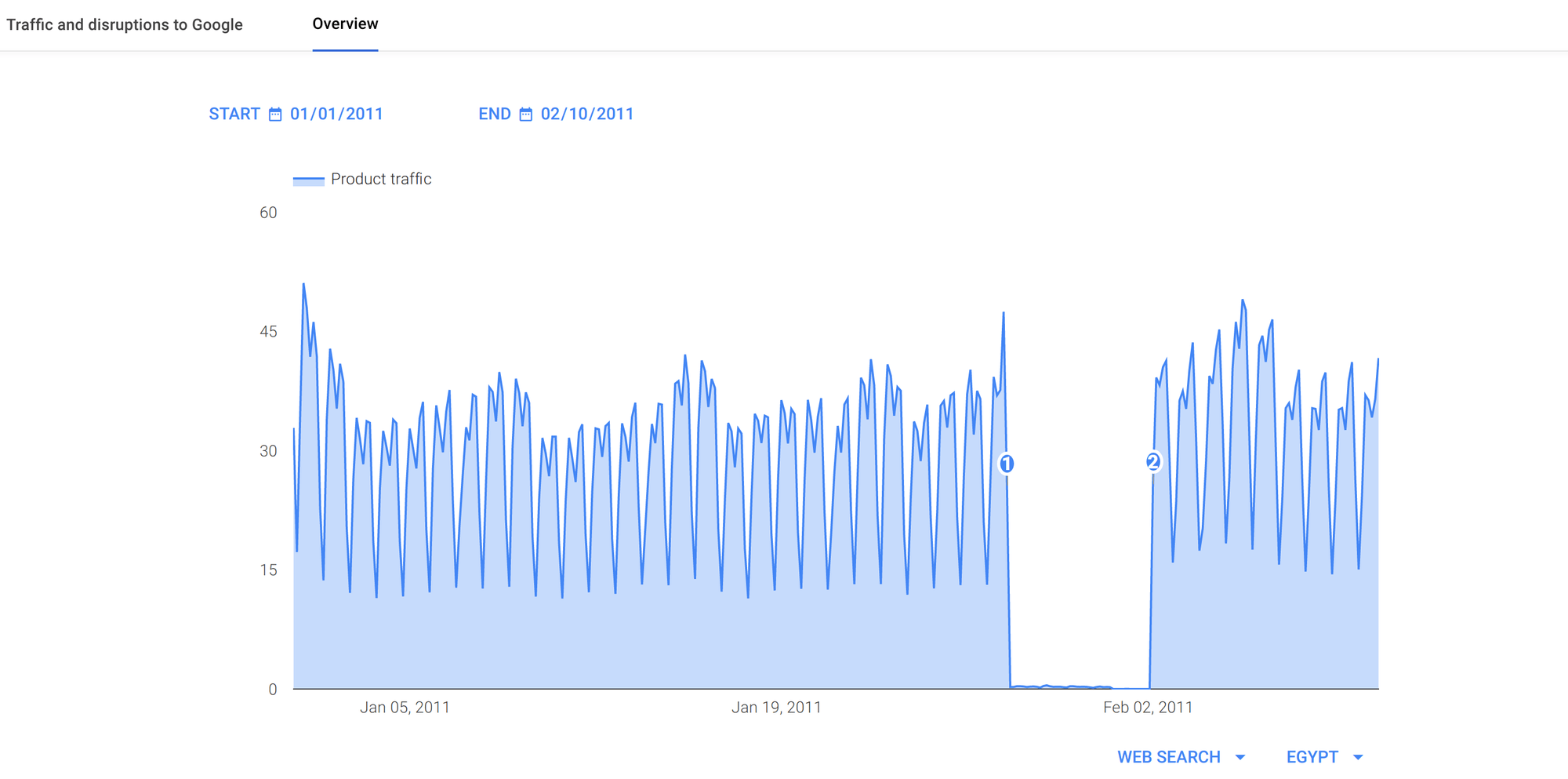Click the Product traffic legend color swatch
Image resolution: width=1568 pixels, height=779 pixels.
[x=308, y=179]
